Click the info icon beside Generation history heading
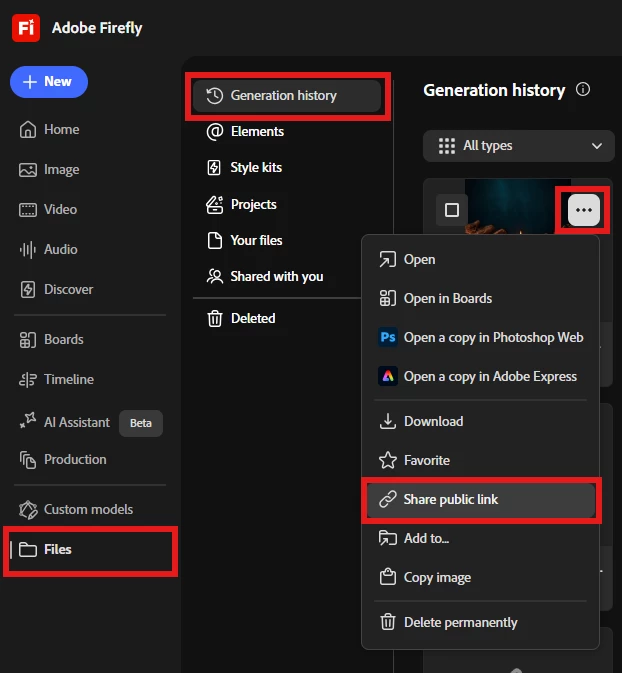 coord(583,90)
